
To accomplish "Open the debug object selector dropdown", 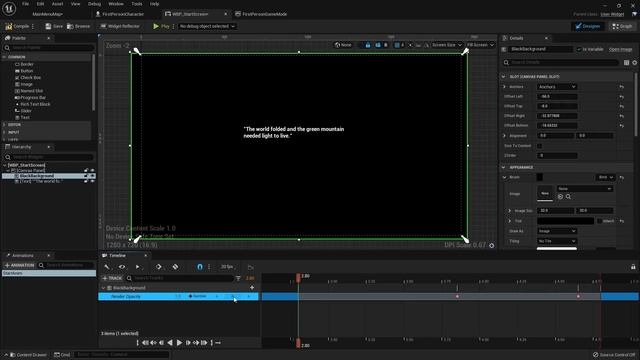I will coord(207,26).
